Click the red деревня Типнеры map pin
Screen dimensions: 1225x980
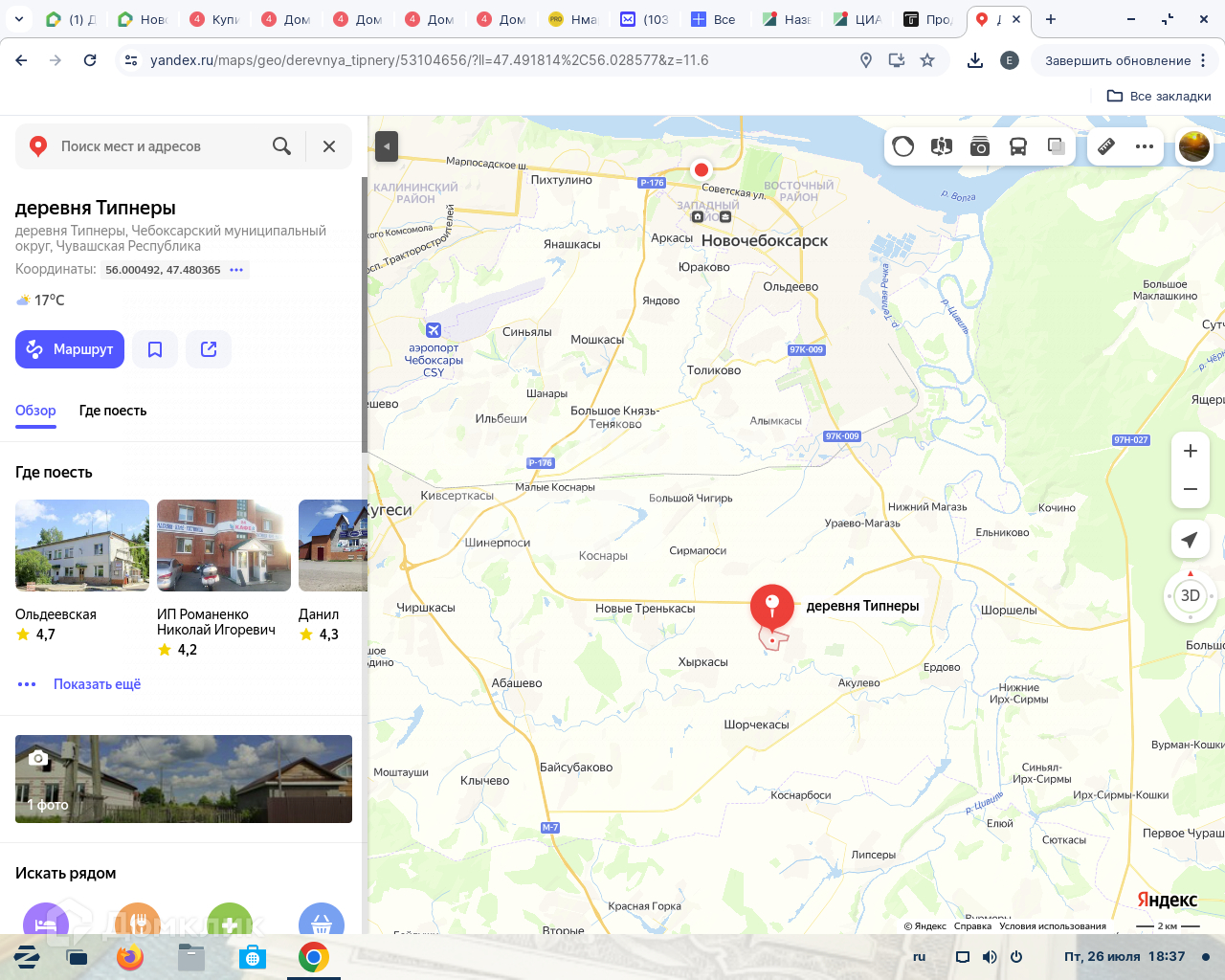pos(771,607)
